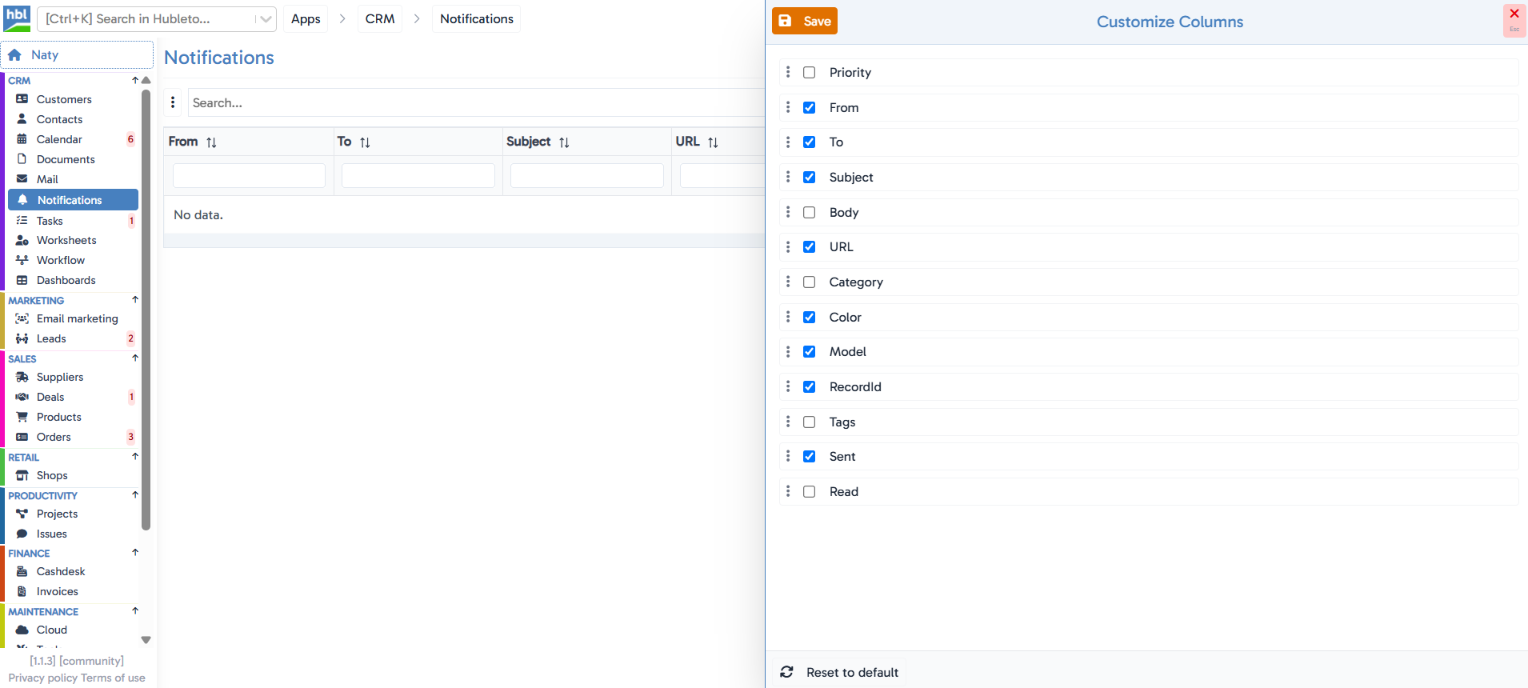This screenshot has height=688, width=1528.
Task: Click the Projects icon in Productivity
Action: [x=22, y=514]
